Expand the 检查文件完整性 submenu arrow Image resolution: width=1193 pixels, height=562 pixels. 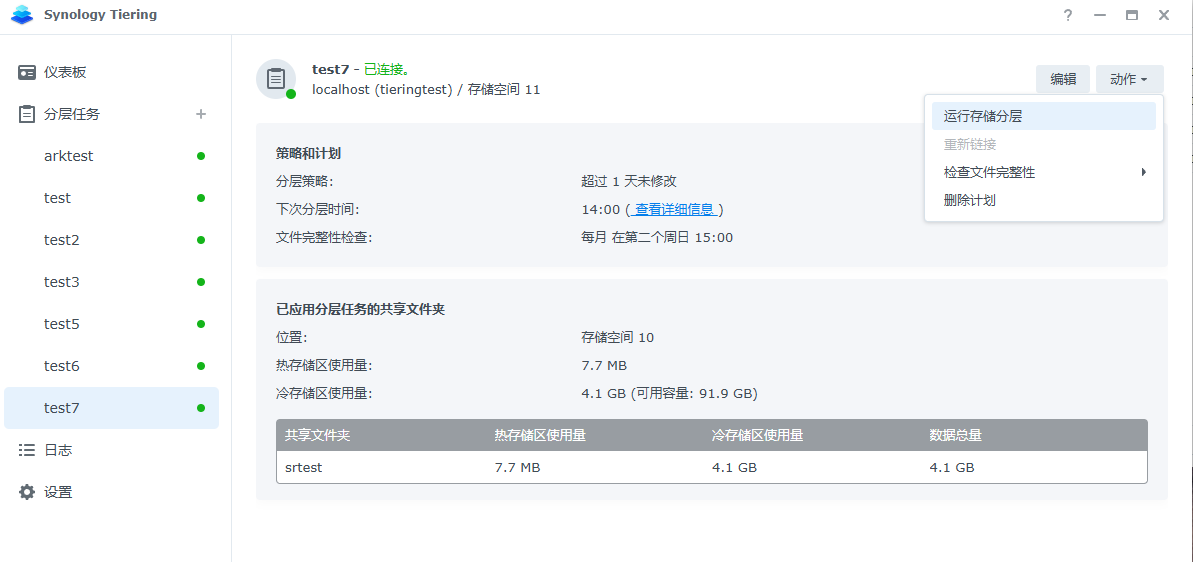point(1143,172)
